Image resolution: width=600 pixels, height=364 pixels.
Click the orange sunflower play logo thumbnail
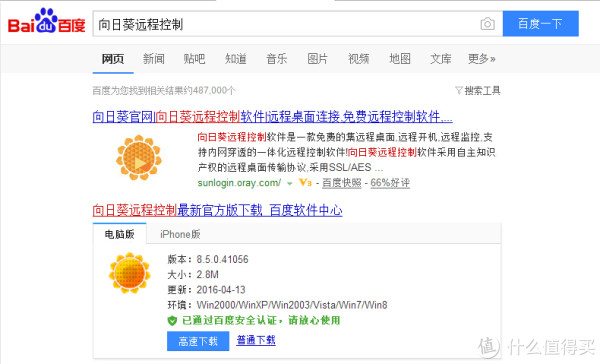click(139, 158)
